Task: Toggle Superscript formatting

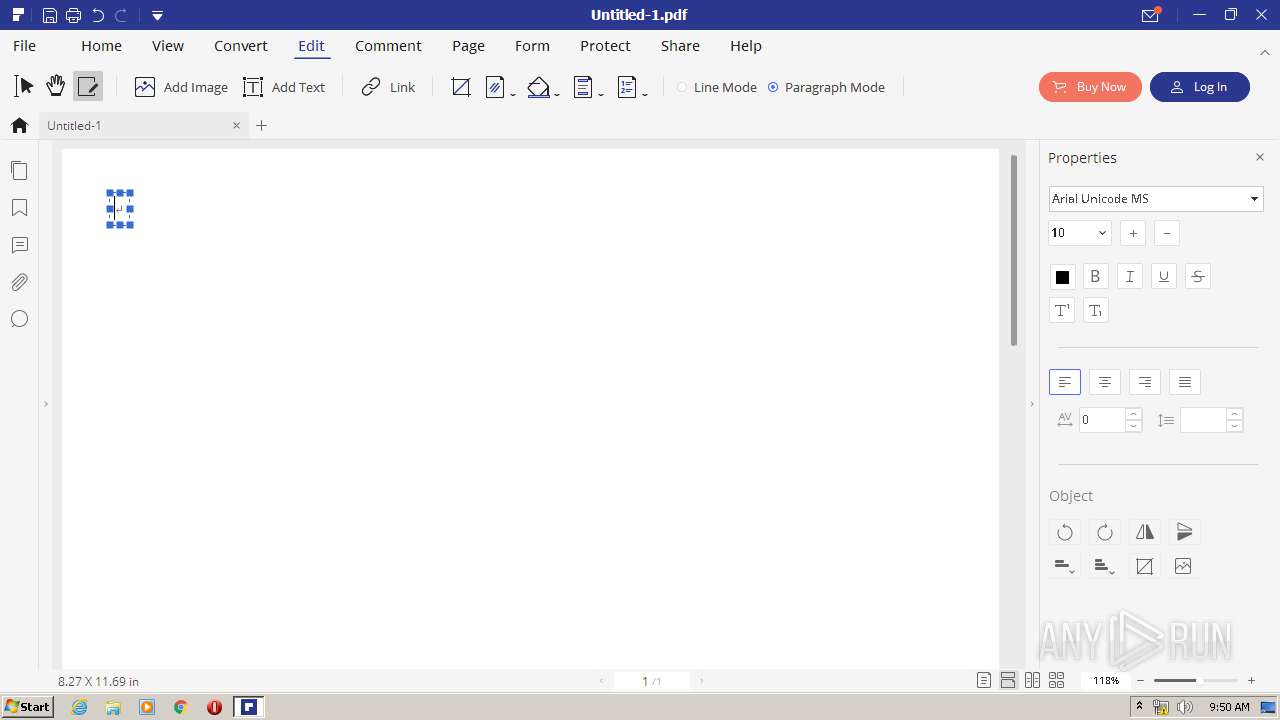Action: tap(1062, 311)
